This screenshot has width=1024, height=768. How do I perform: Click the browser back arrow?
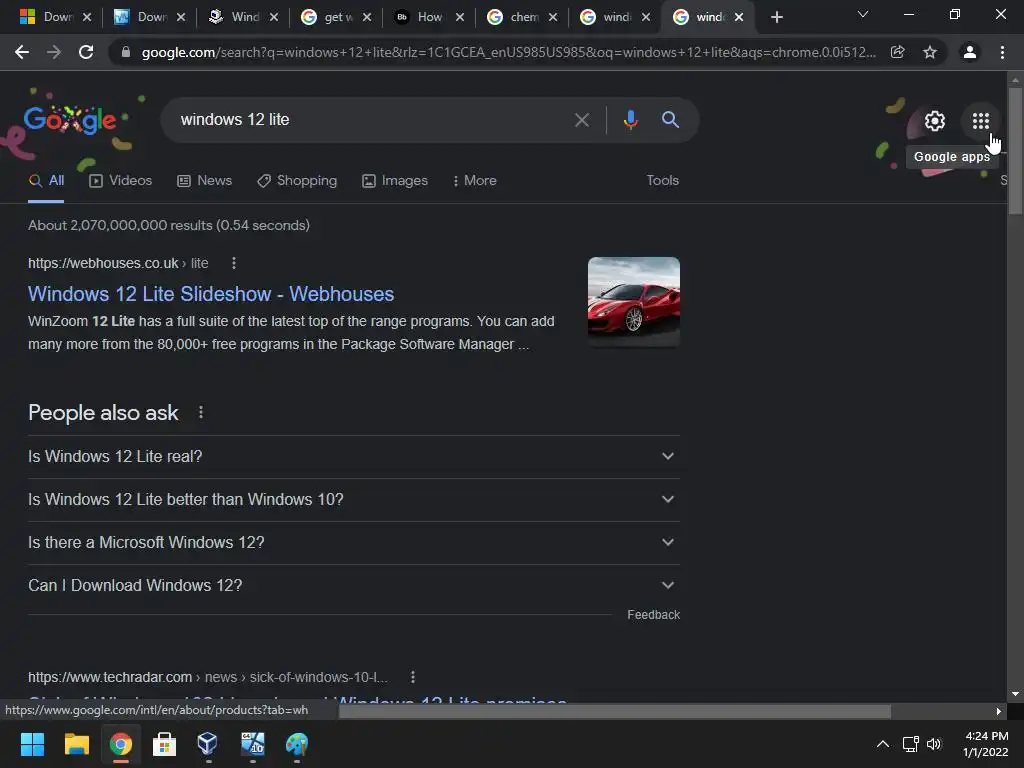[x=22, y=52]
